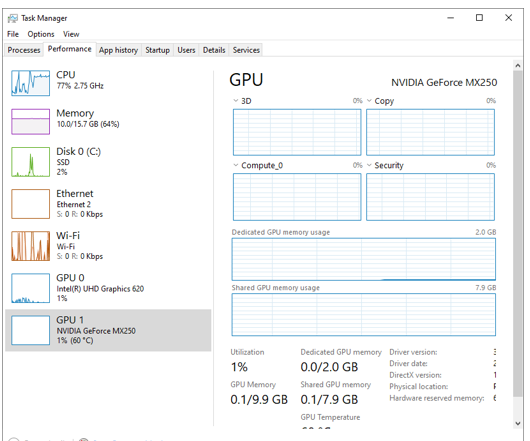
Task: Click the scrollbar down arrow
Action: (x=518, y=423)
